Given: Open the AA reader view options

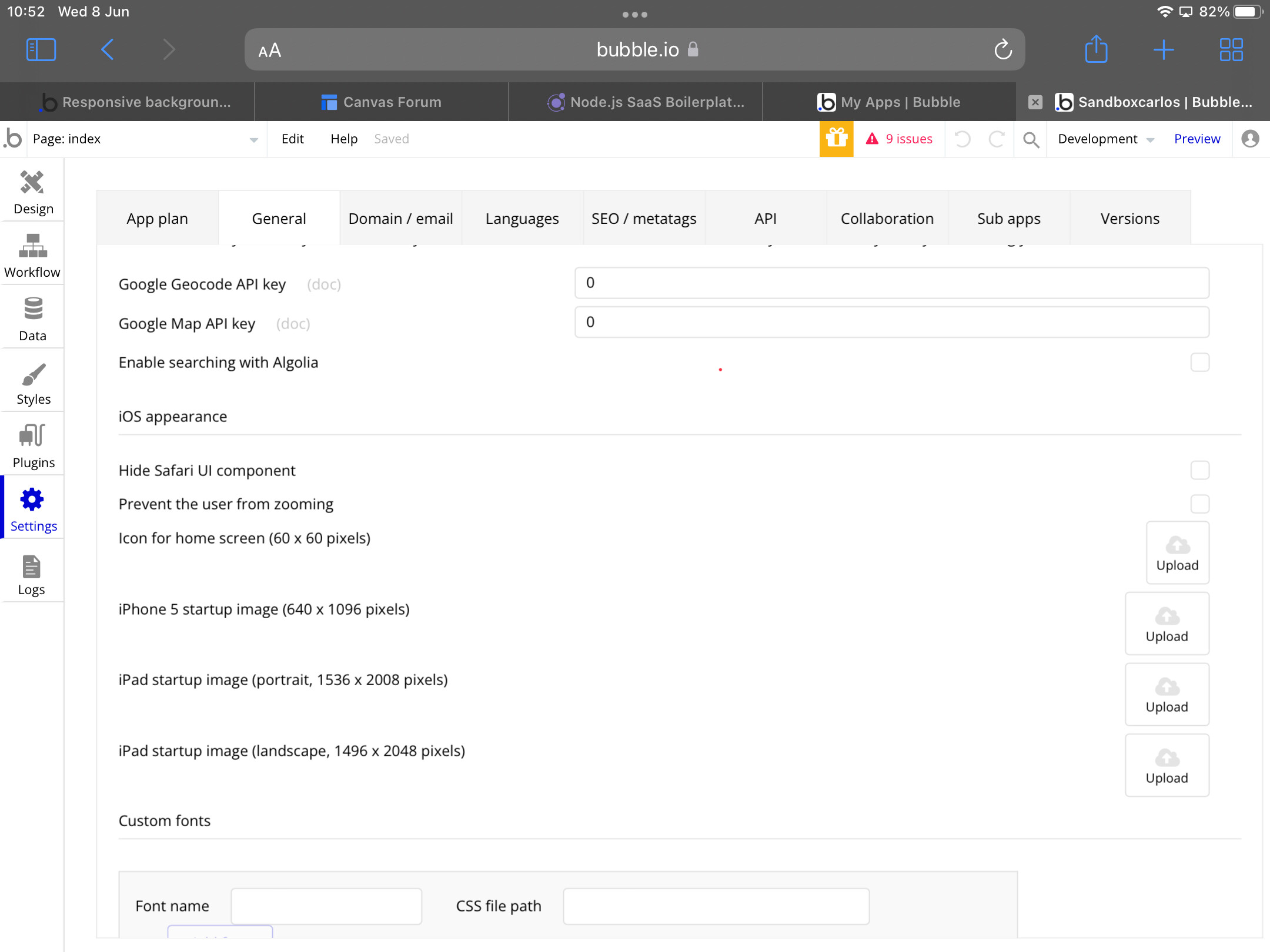Looking at the screenshot, I should (270, 51).
